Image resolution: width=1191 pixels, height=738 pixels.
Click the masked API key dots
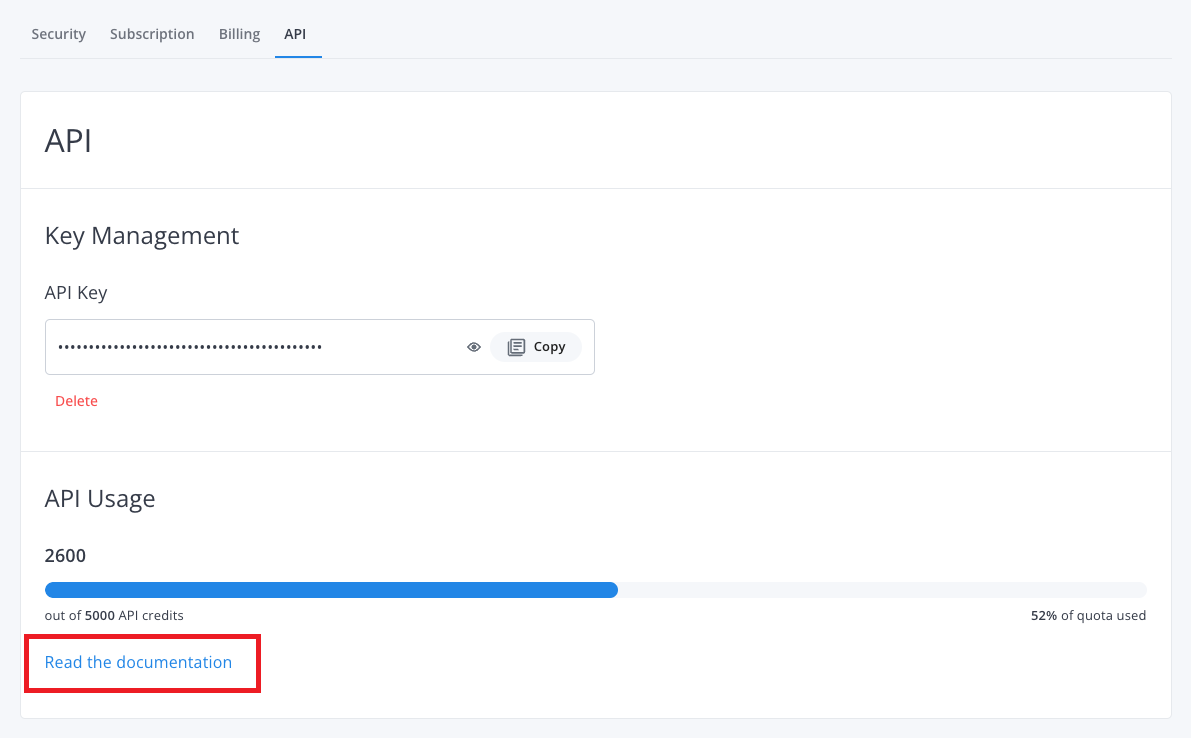[x=190, y=347]
